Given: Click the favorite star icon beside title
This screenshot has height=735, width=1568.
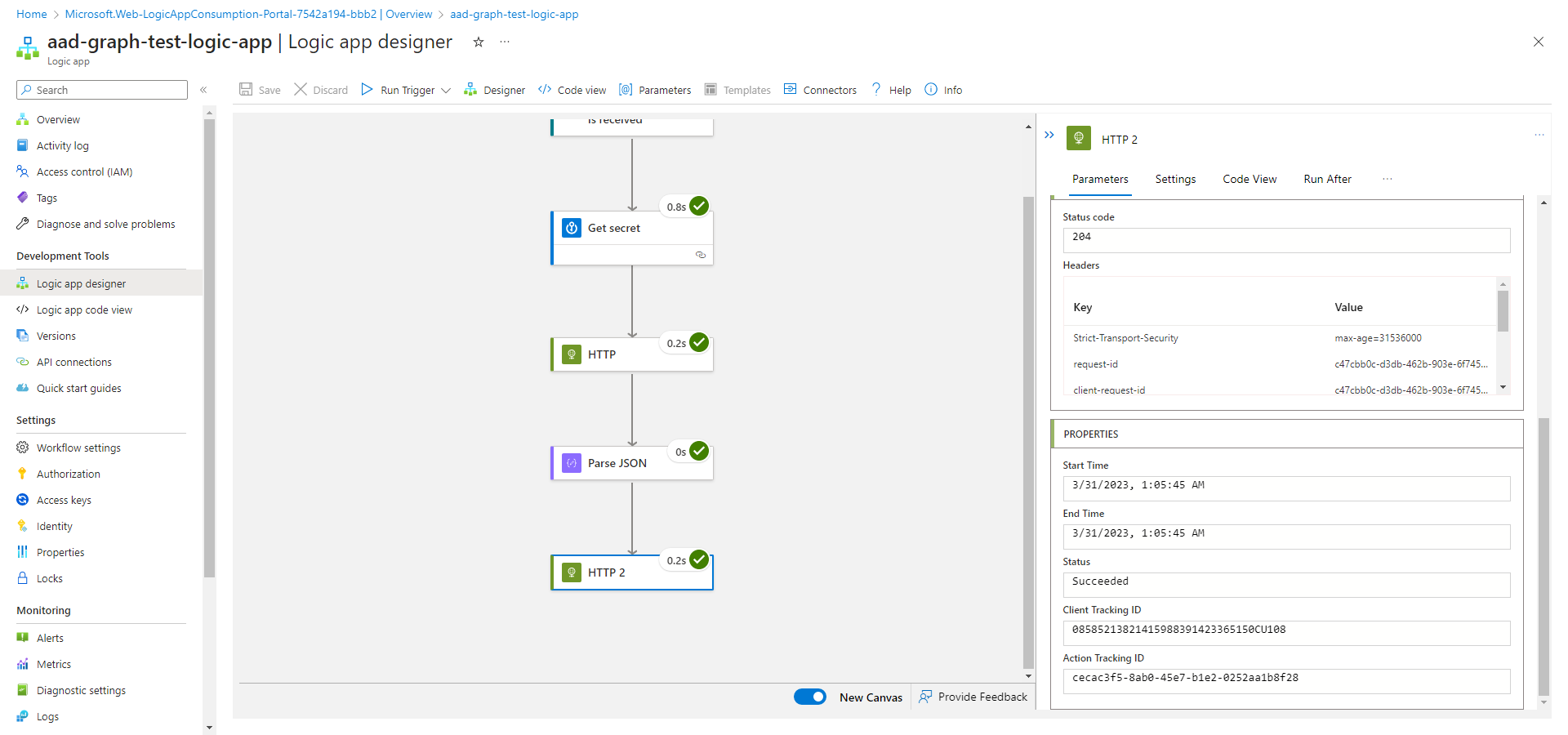Looking at the screenshot, I should coord(479,42).
